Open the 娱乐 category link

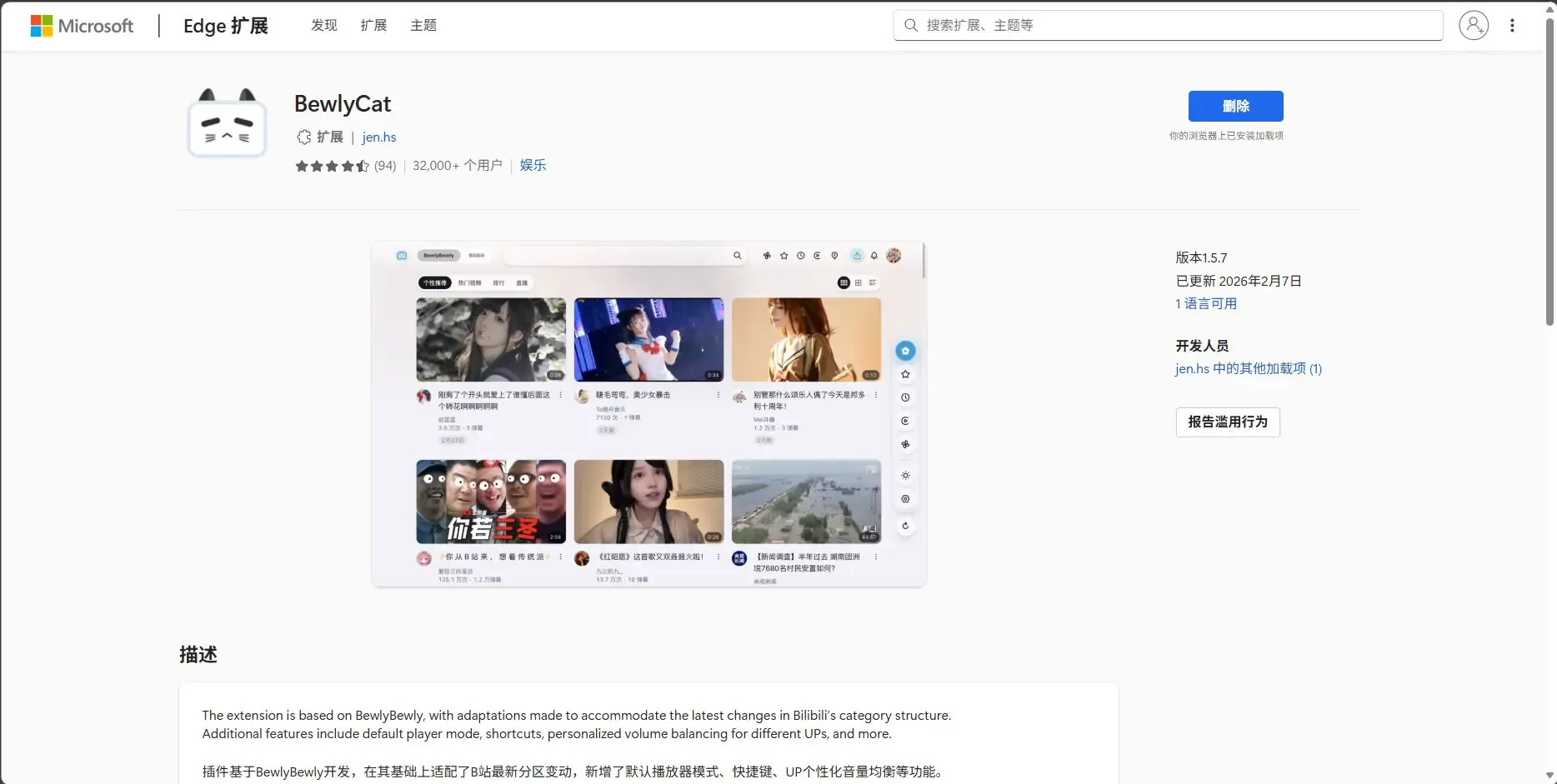(533, 166)
